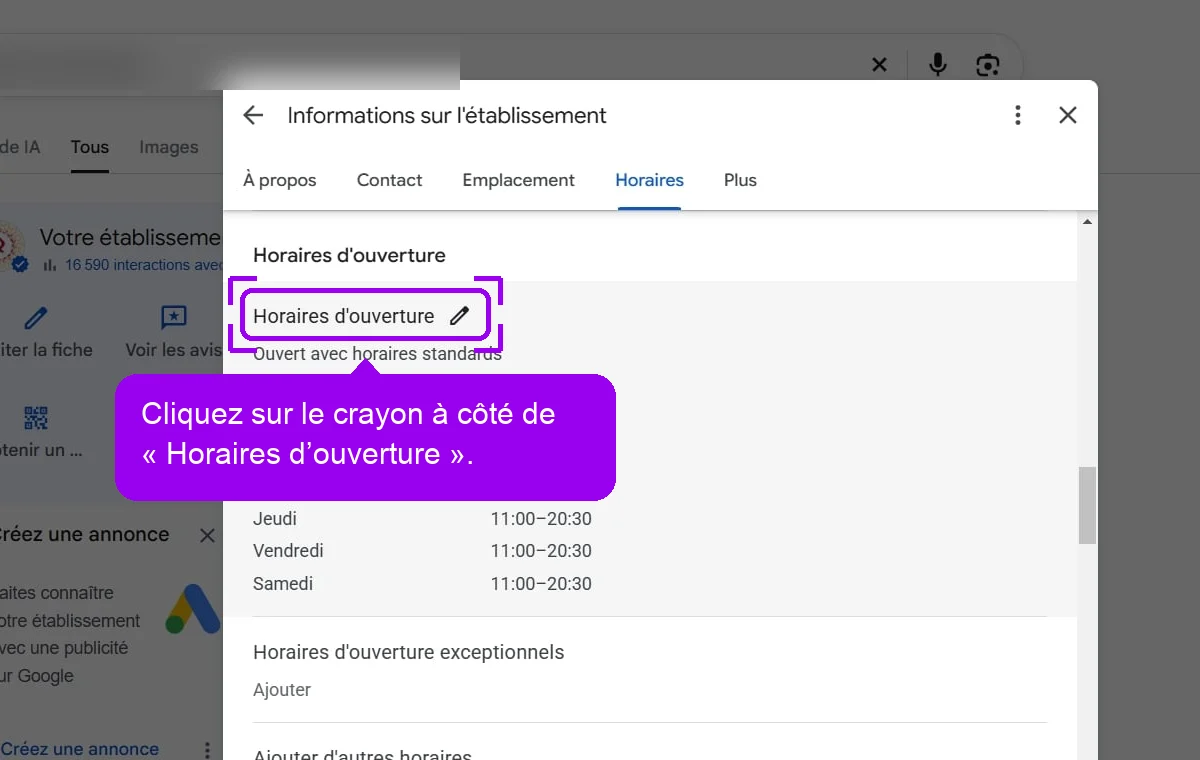1200x760 pixels.
Task: Click the Samedi 11:00–20:30 row
Action: 422,584
